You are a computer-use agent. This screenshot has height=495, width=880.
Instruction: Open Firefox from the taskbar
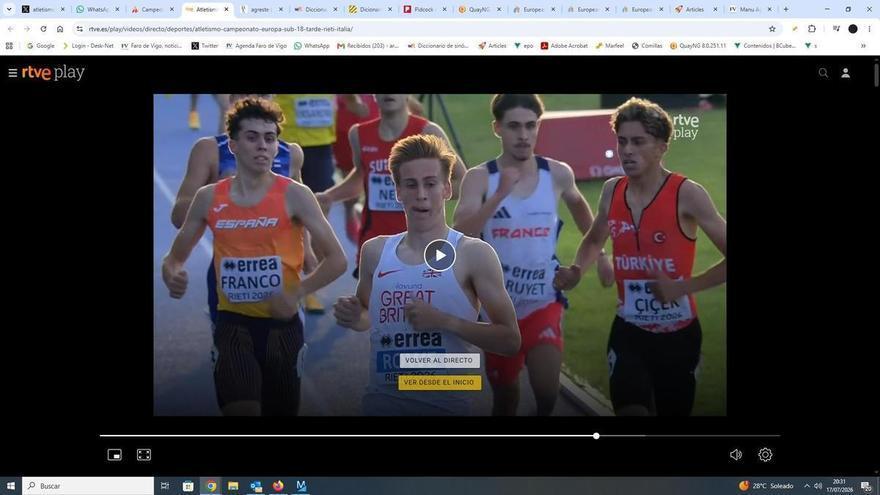278,486
